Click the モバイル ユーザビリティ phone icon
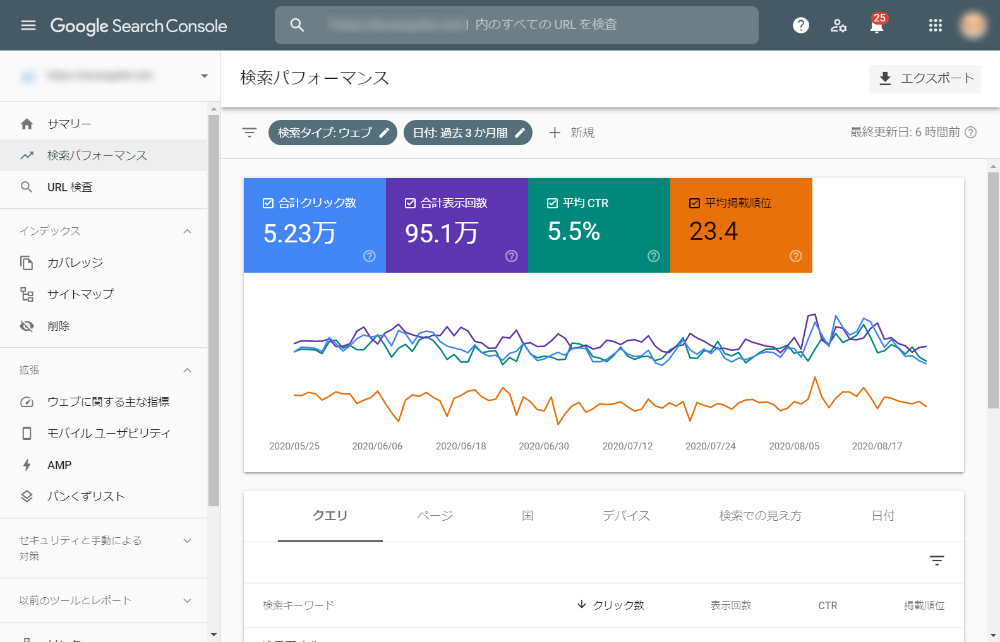This screenshot has width=1000, height=642. 27,434
